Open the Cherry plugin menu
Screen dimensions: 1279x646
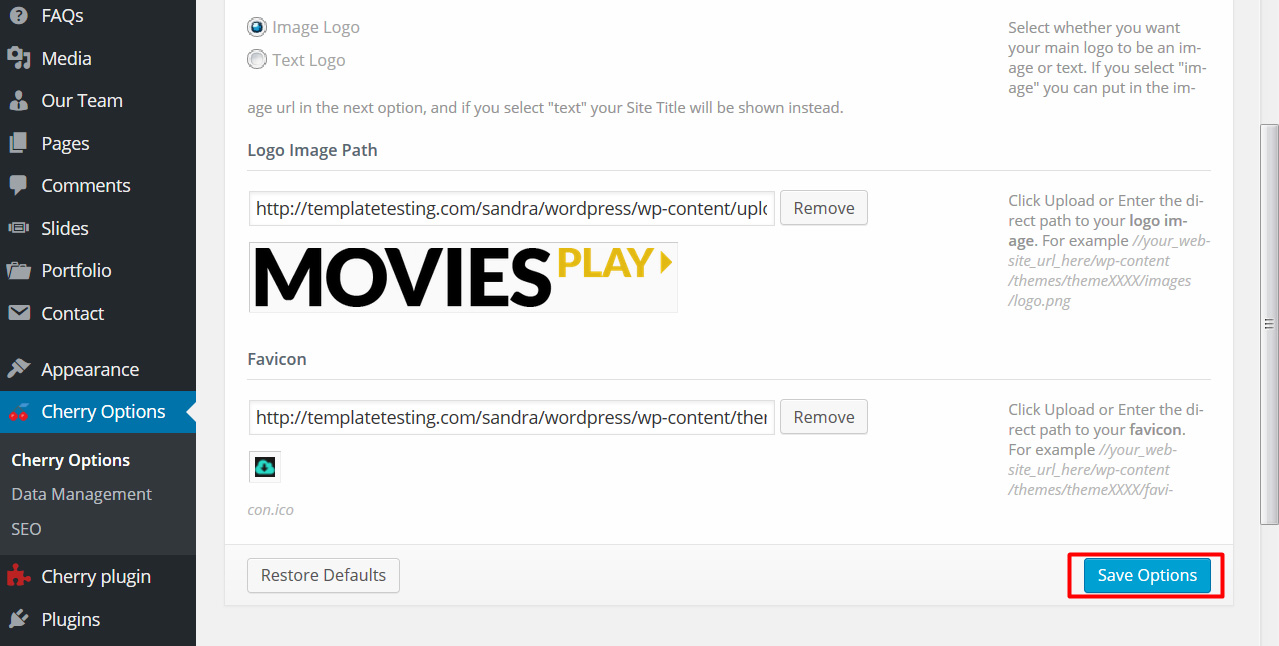tap(98, 576)
